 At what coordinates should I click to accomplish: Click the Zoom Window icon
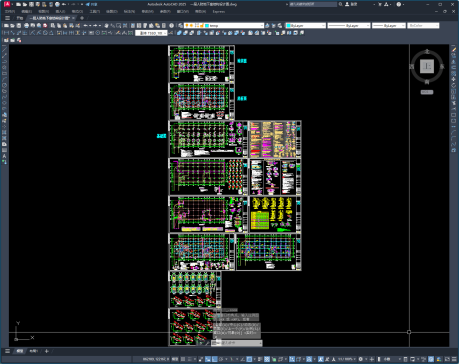(118, 25)
